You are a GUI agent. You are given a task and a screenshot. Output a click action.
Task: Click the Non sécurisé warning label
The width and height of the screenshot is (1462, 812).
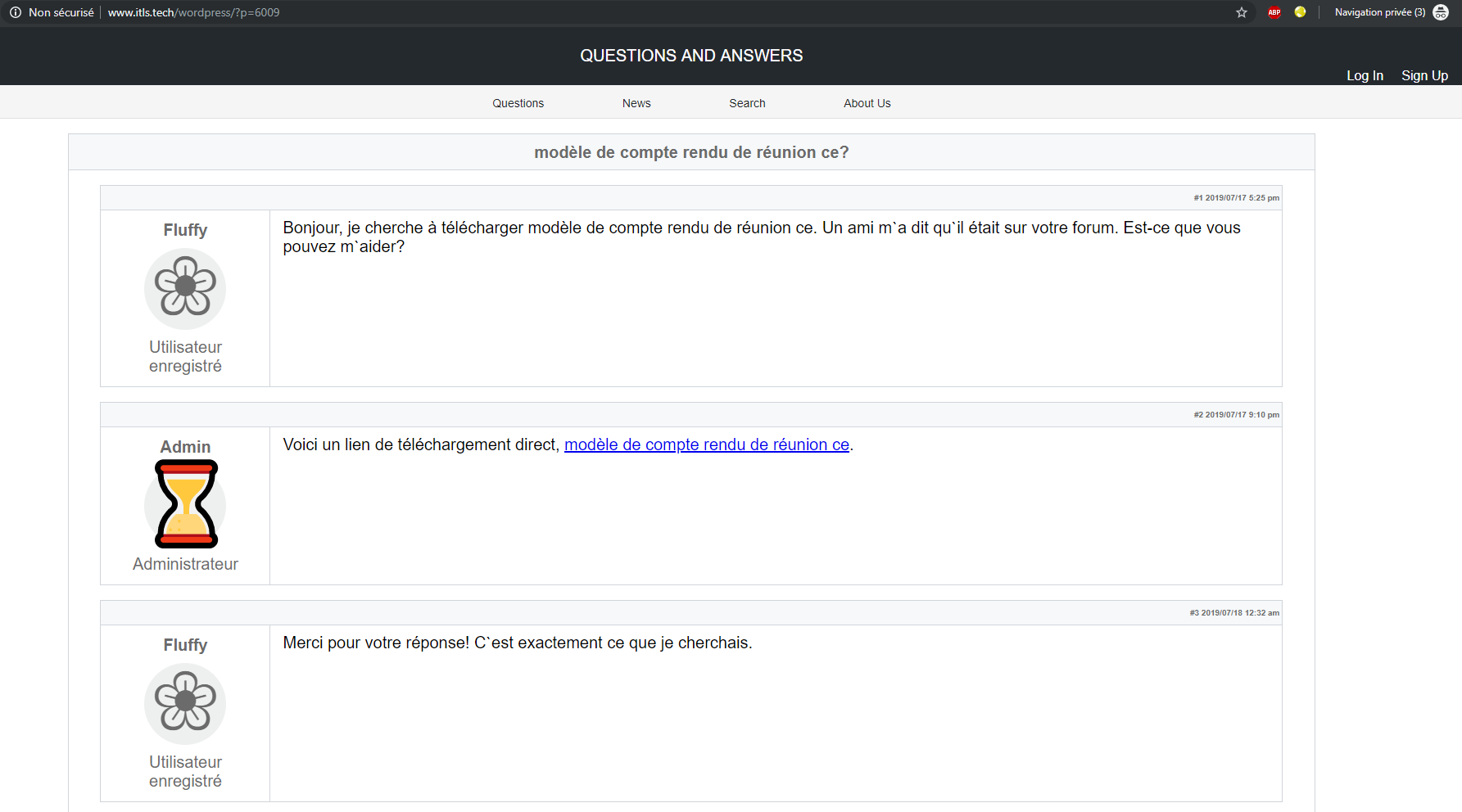pos(61,12)
